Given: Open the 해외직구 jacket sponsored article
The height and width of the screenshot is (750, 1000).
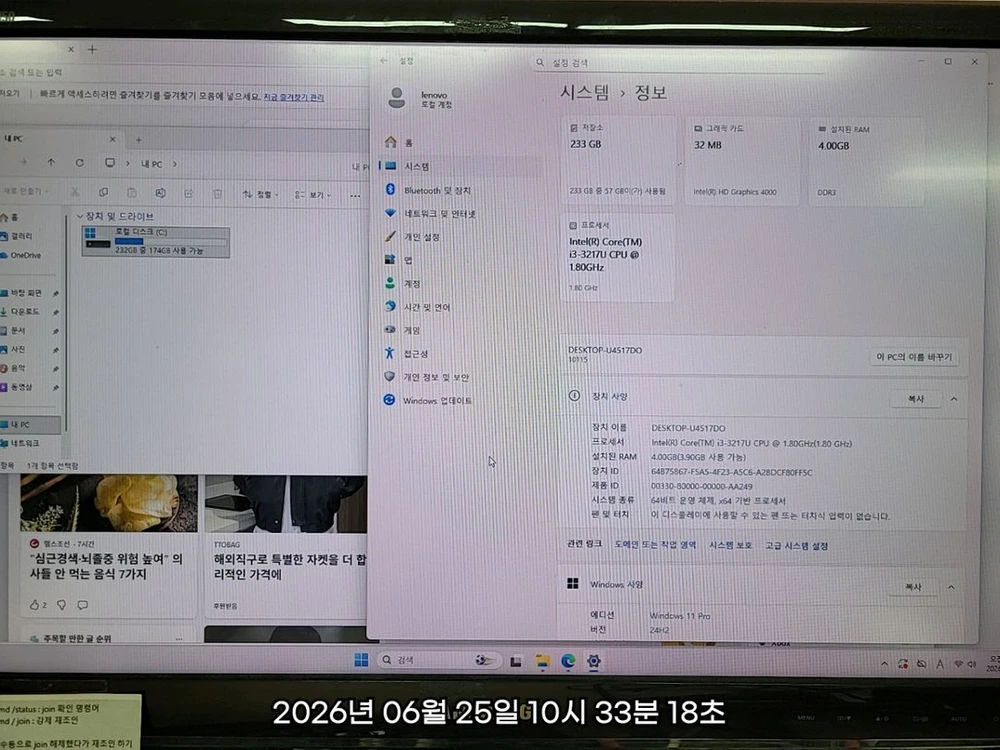Looking at the screenshot, I should click(x=290, y=567).
